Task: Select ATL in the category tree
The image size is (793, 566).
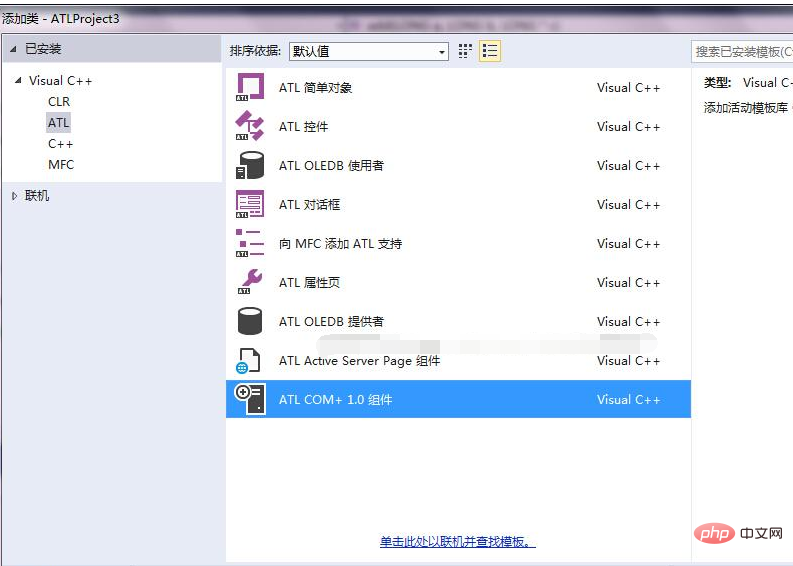Action: click(59, 122)
